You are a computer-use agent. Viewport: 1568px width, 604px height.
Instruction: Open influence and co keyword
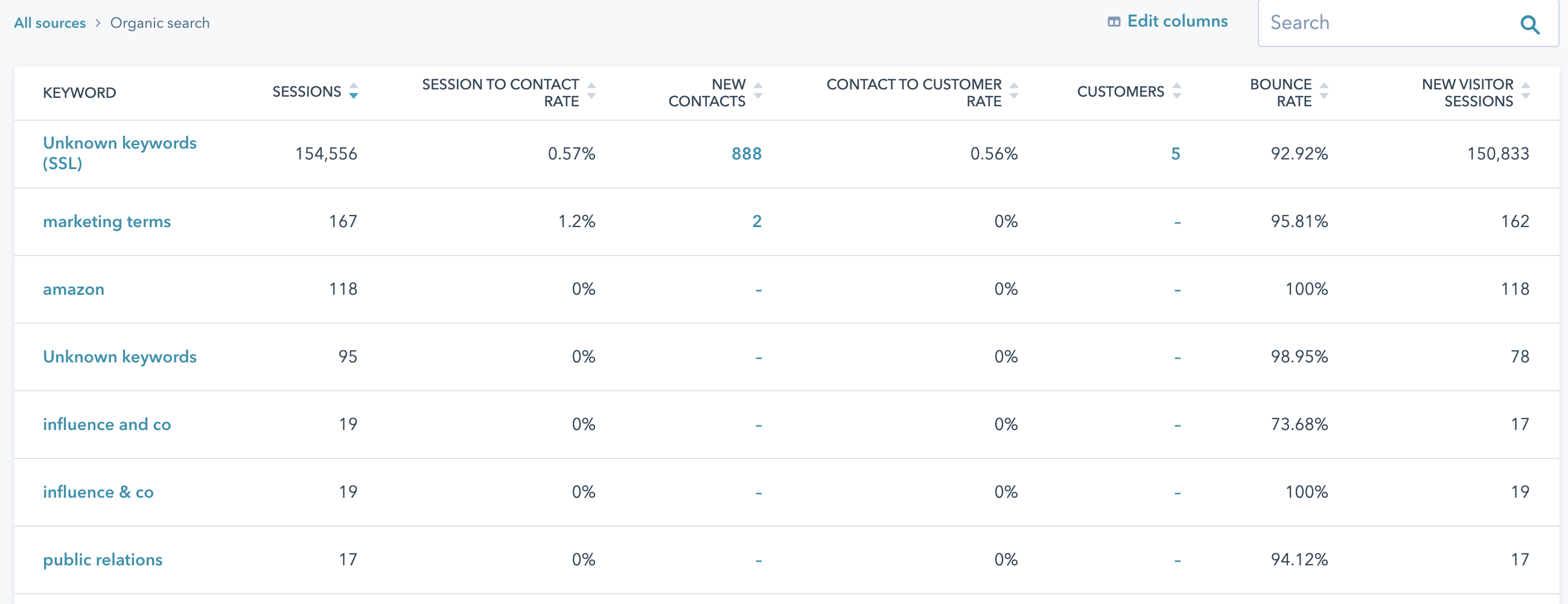[x=106, y=425]
